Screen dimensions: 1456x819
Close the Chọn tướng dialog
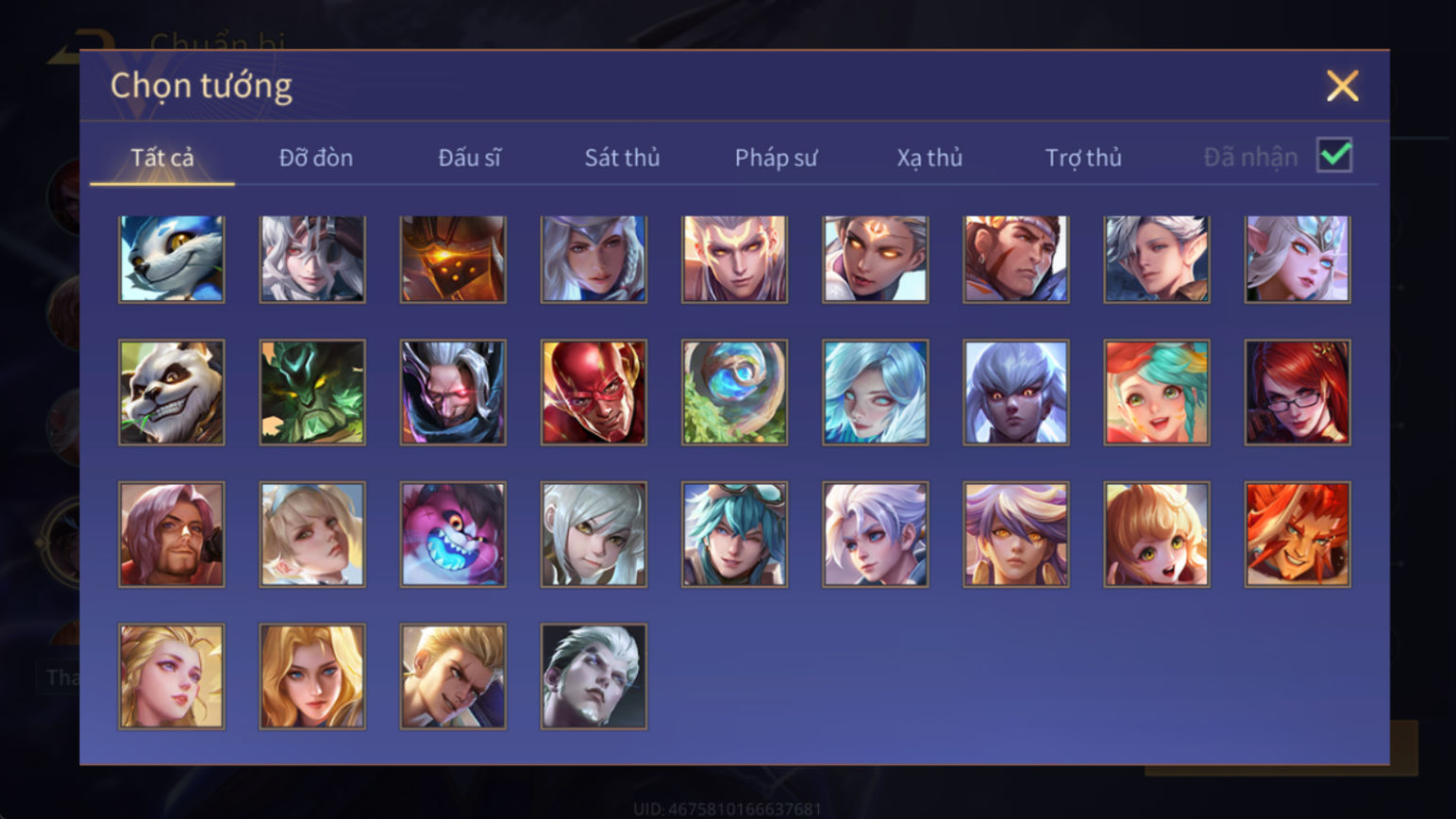pos(1342,86)
